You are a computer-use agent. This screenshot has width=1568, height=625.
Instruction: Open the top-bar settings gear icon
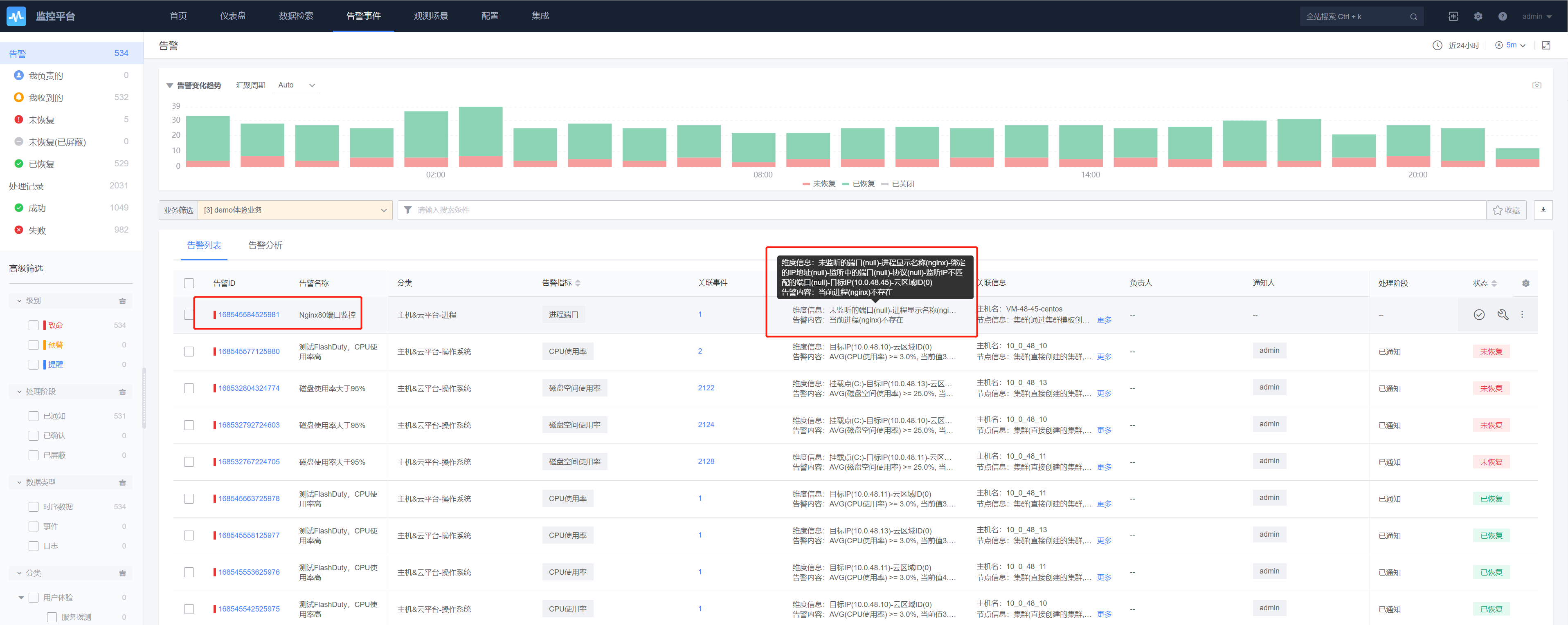[1478, 16]
